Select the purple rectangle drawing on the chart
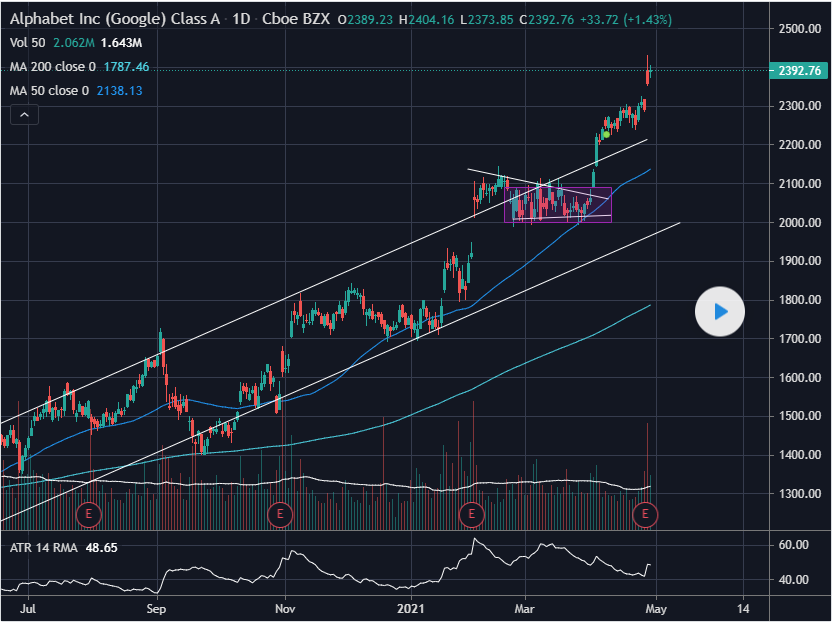This screenshot has height=622, width=832. pyautogui.click(x=558, y=204)
